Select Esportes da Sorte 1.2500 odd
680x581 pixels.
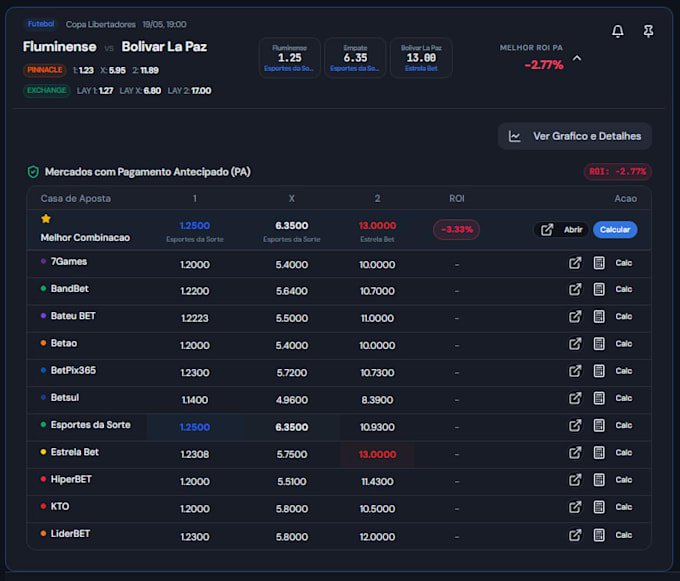tap(195, 427)
